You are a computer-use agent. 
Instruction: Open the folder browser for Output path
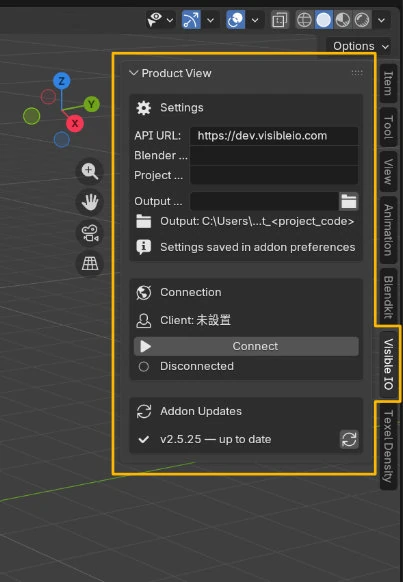click(349, 201)
